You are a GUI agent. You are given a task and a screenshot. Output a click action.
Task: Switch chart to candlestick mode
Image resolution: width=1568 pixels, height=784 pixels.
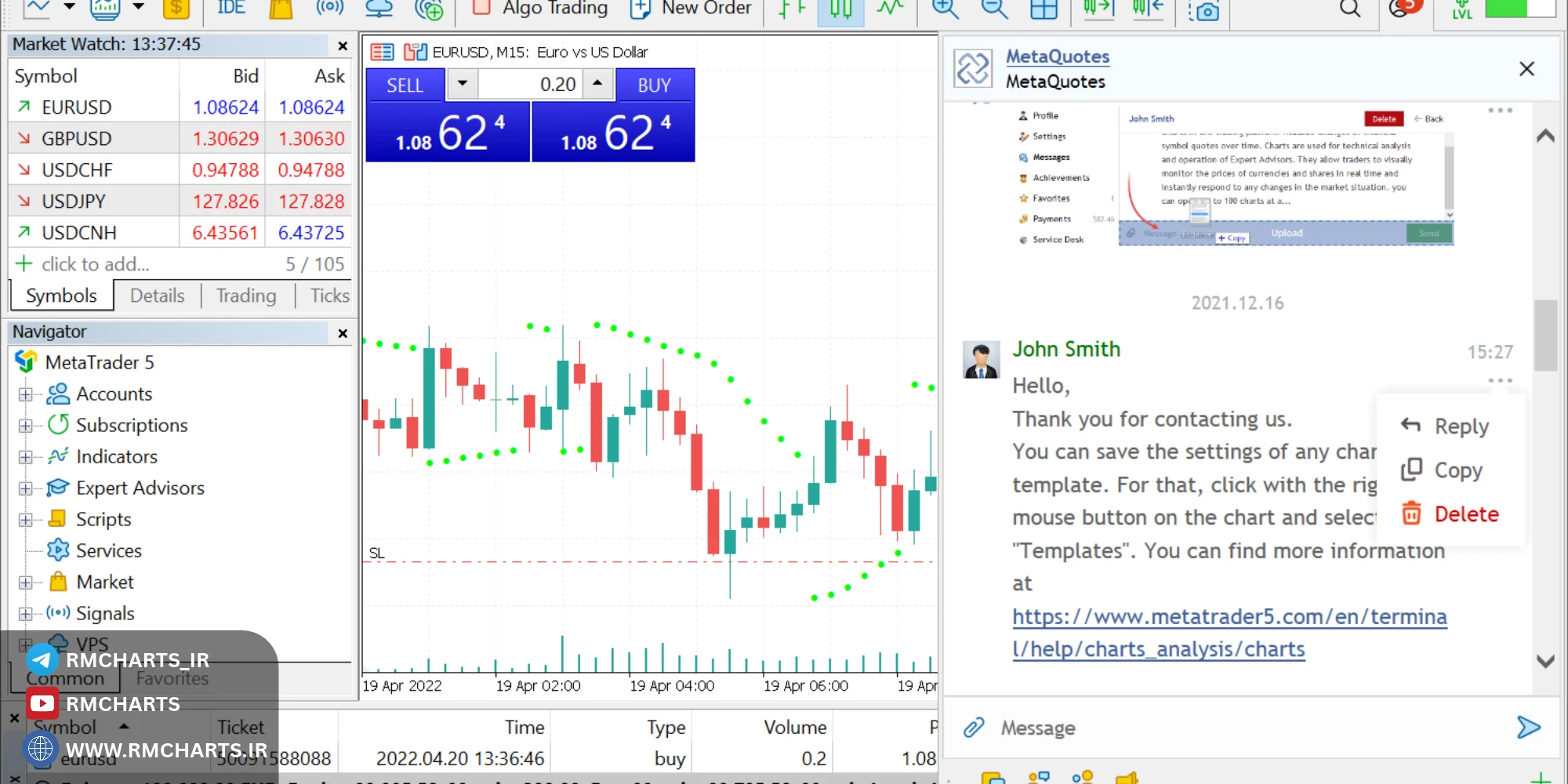(840, 9)
